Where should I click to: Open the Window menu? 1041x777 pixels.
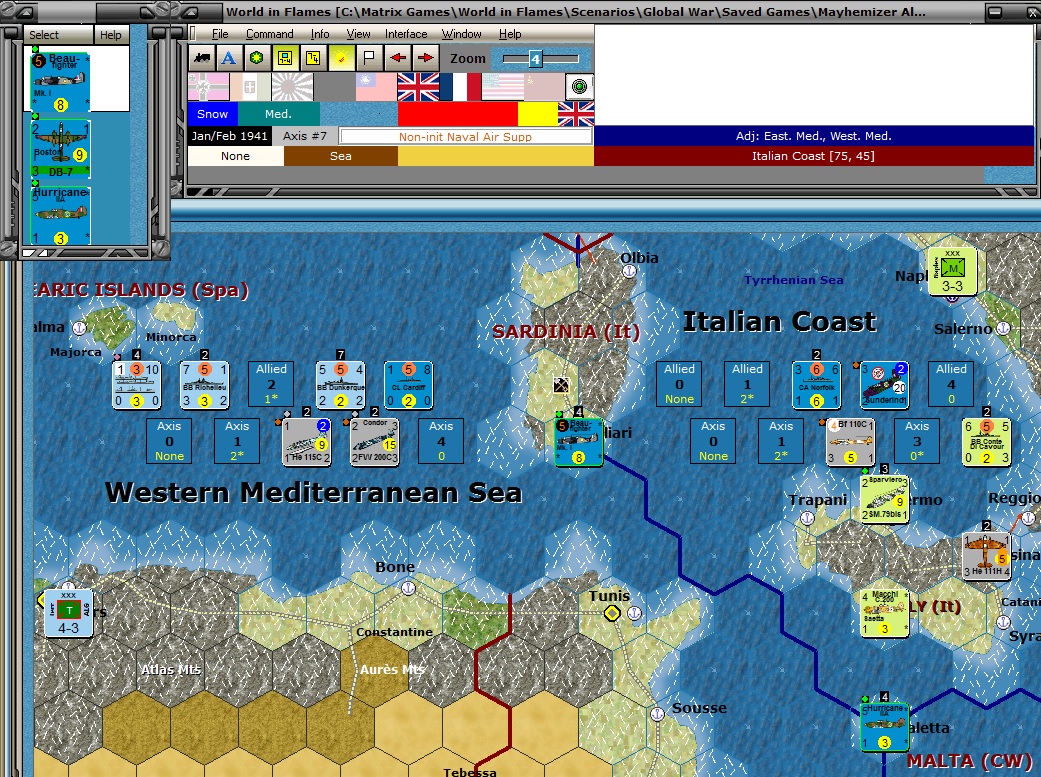461,34
